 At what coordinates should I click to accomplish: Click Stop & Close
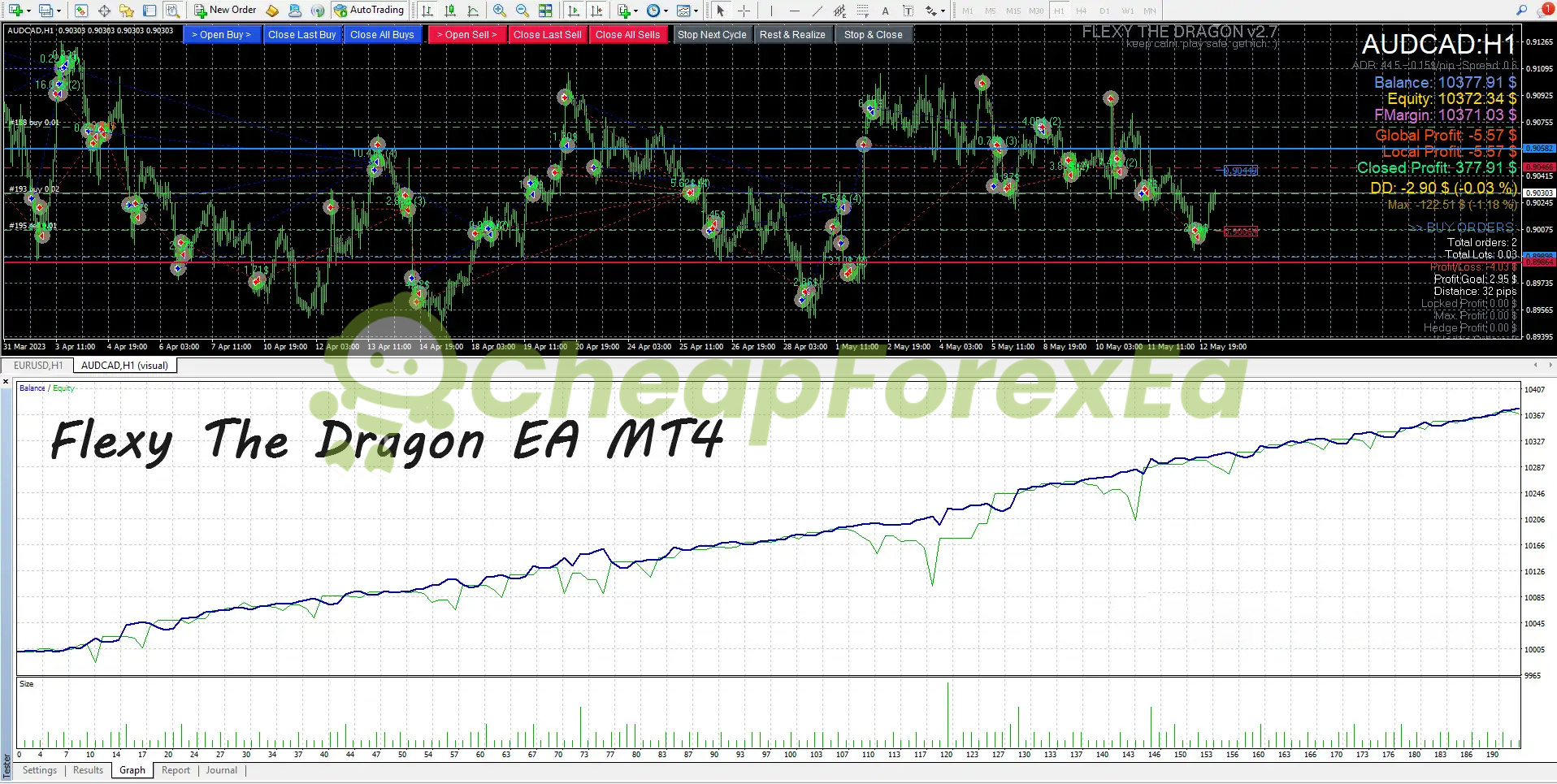point(874,35)
